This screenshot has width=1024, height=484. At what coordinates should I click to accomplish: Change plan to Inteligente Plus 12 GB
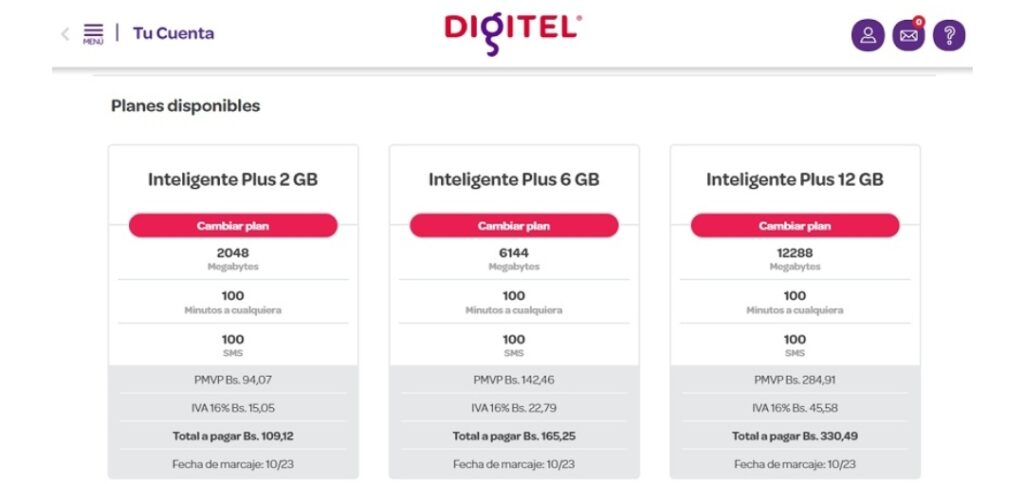795,226
